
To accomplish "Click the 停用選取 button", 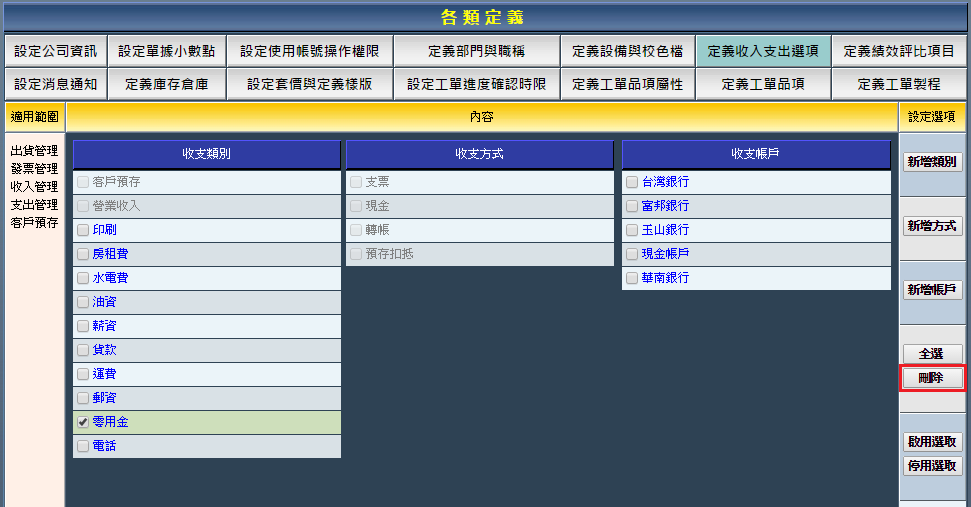I will coord(932,466).
